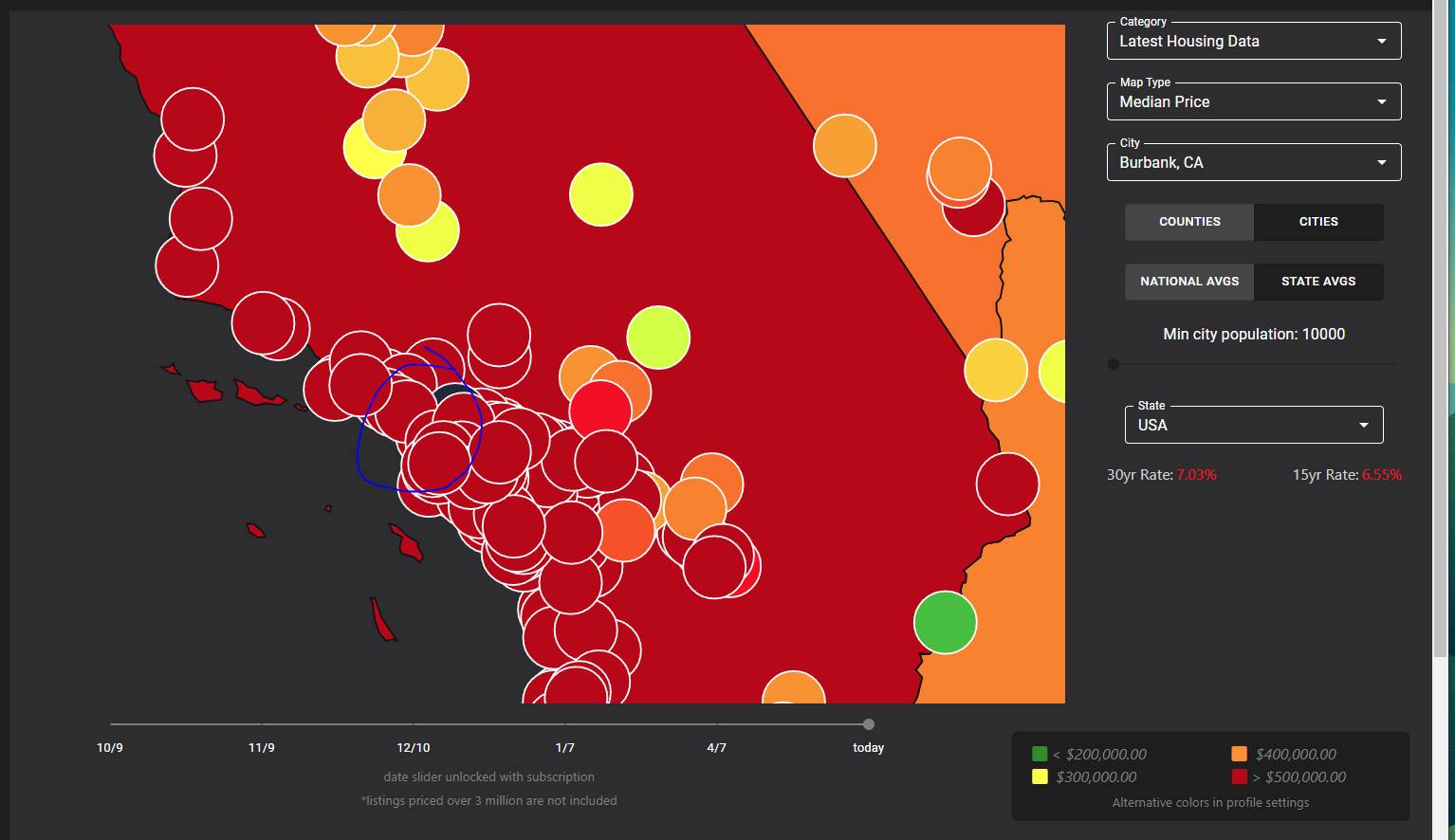Select State Avgs option
This screenshot has height=840, width=1455.
[1317, 282]
